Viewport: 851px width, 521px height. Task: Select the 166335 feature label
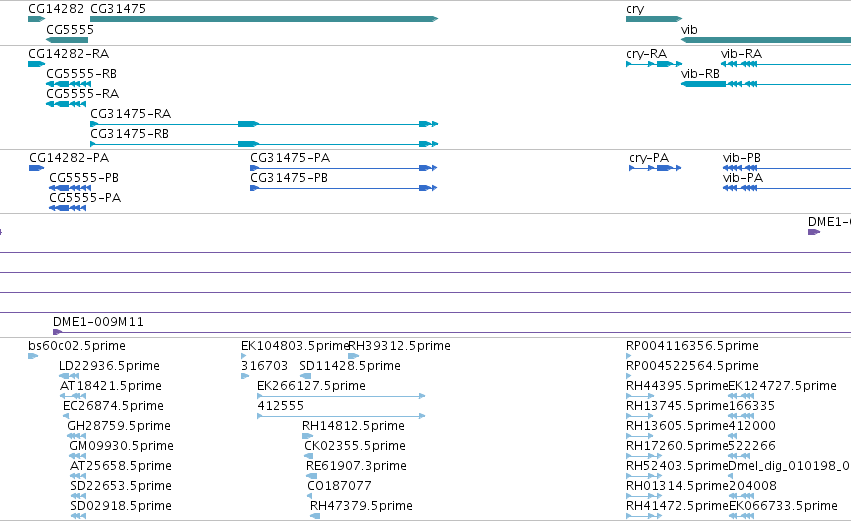[x=752, y=406]
